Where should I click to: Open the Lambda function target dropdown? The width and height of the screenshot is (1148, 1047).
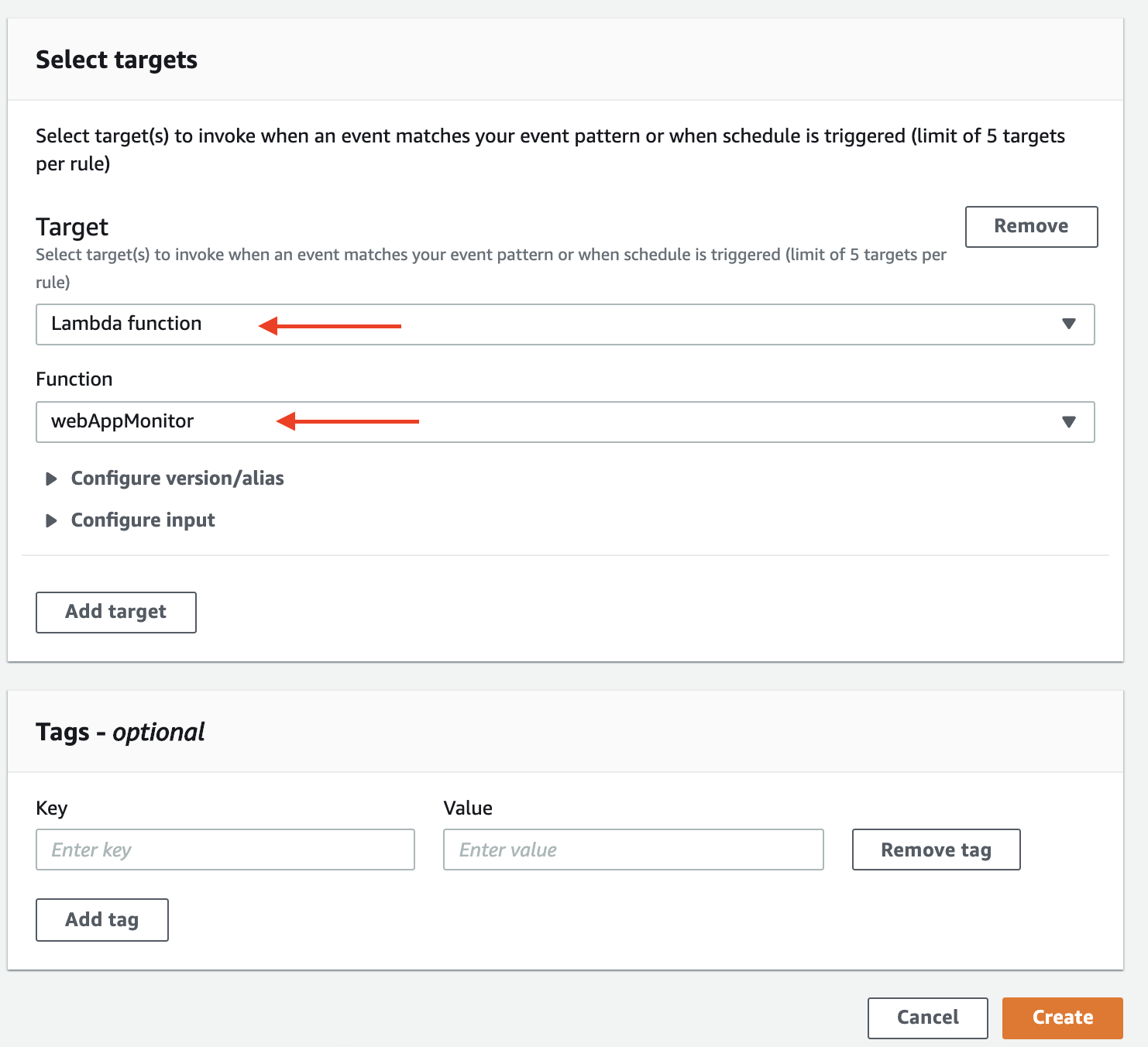(564, 324)
